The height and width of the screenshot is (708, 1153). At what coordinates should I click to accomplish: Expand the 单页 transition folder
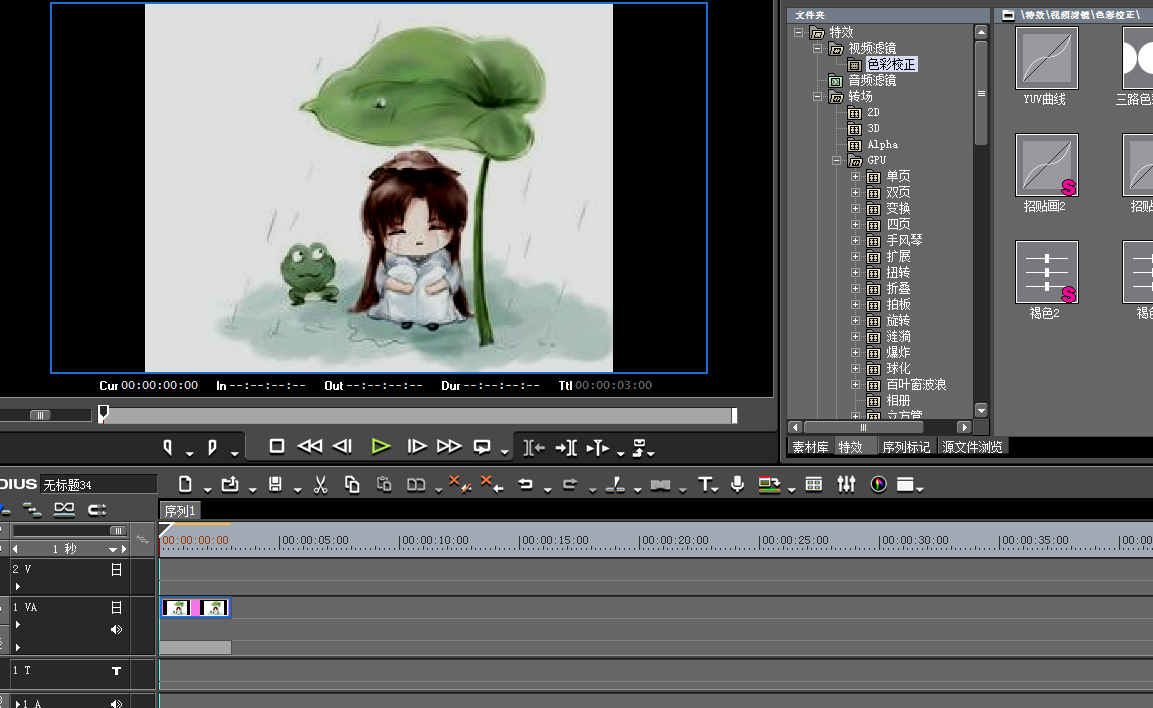coord(855,177)
